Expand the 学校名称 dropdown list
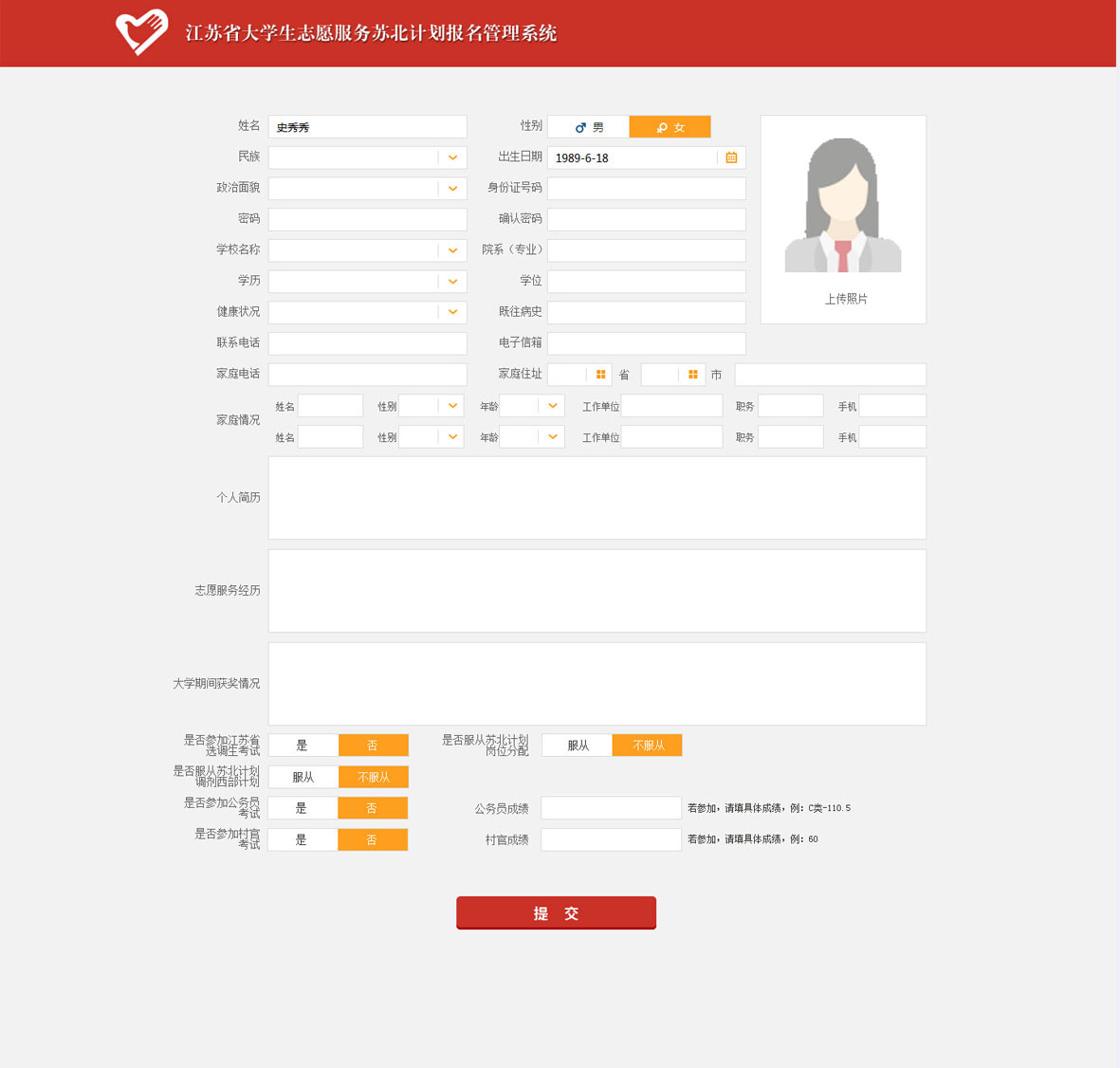 click(x=452, y=250)
